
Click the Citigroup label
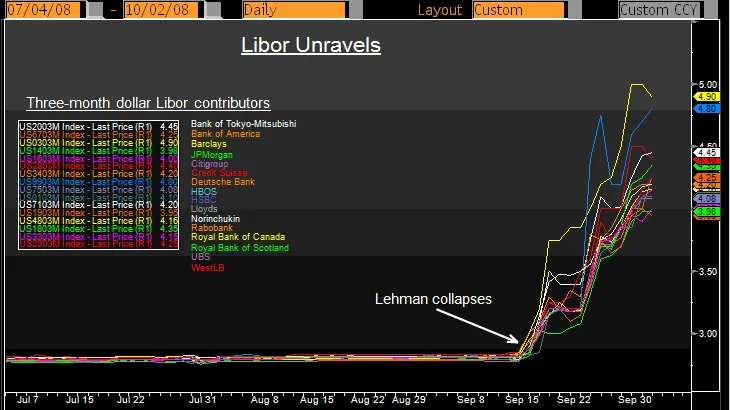210,164
